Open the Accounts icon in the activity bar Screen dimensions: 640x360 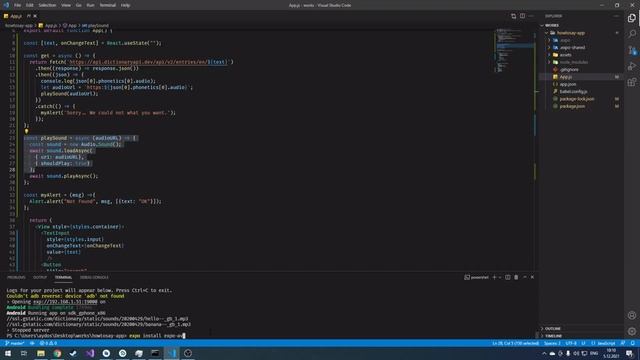coord(632,315)
